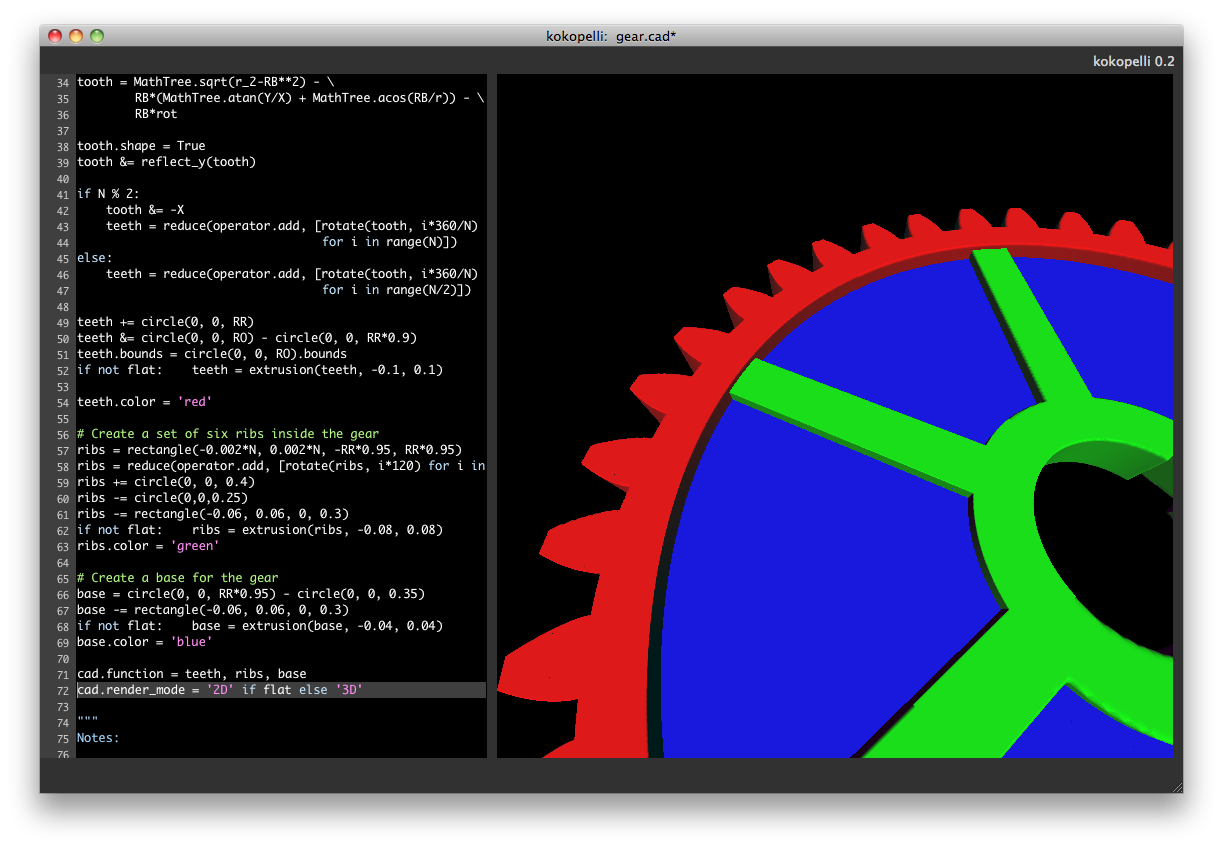Click line number 72 in the gutter
This screenshot has height=848, width=1223.
pos(62,690)
